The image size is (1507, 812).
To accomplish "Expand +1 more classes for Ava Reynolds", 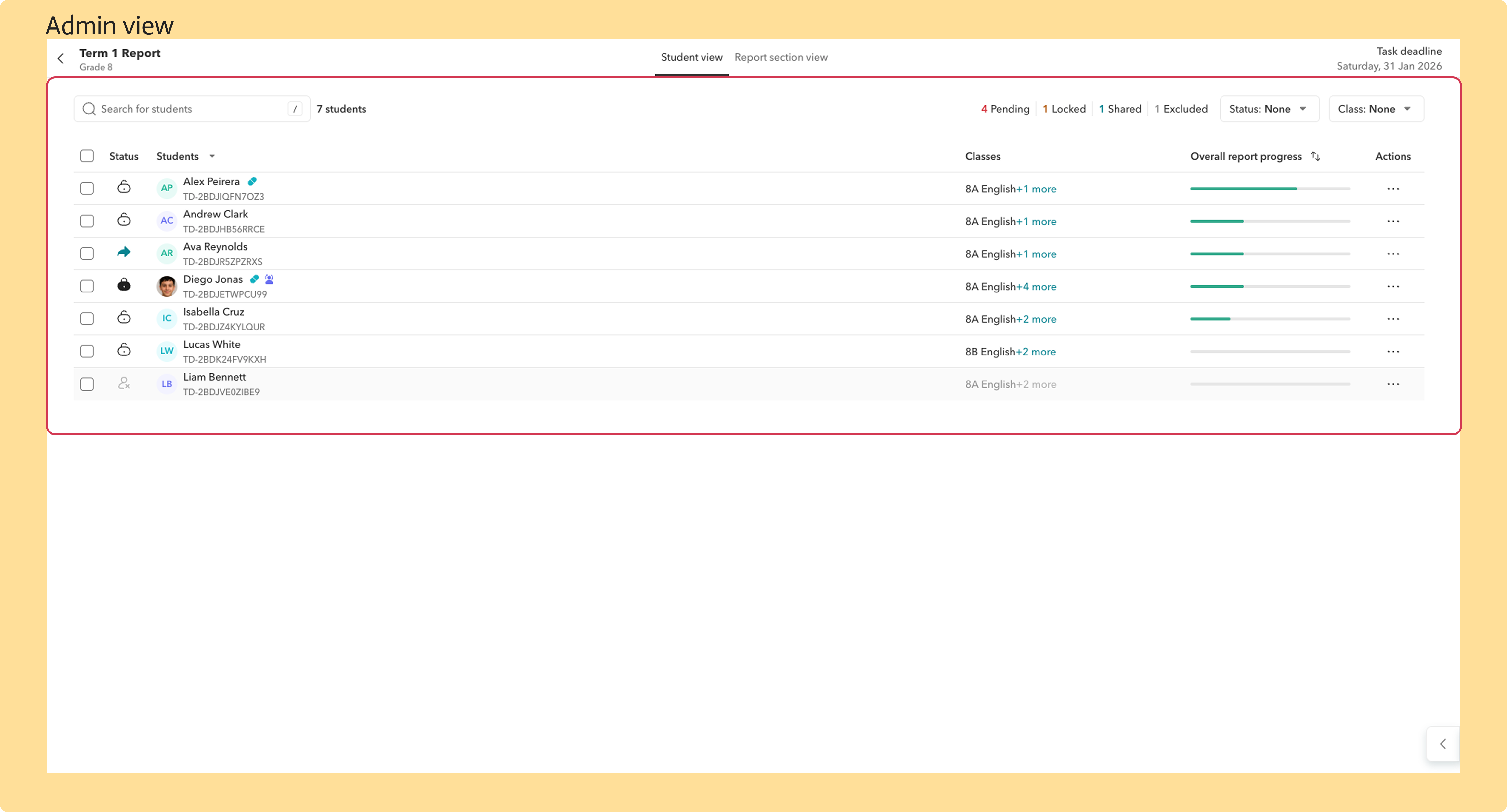I will [1037, 254].
